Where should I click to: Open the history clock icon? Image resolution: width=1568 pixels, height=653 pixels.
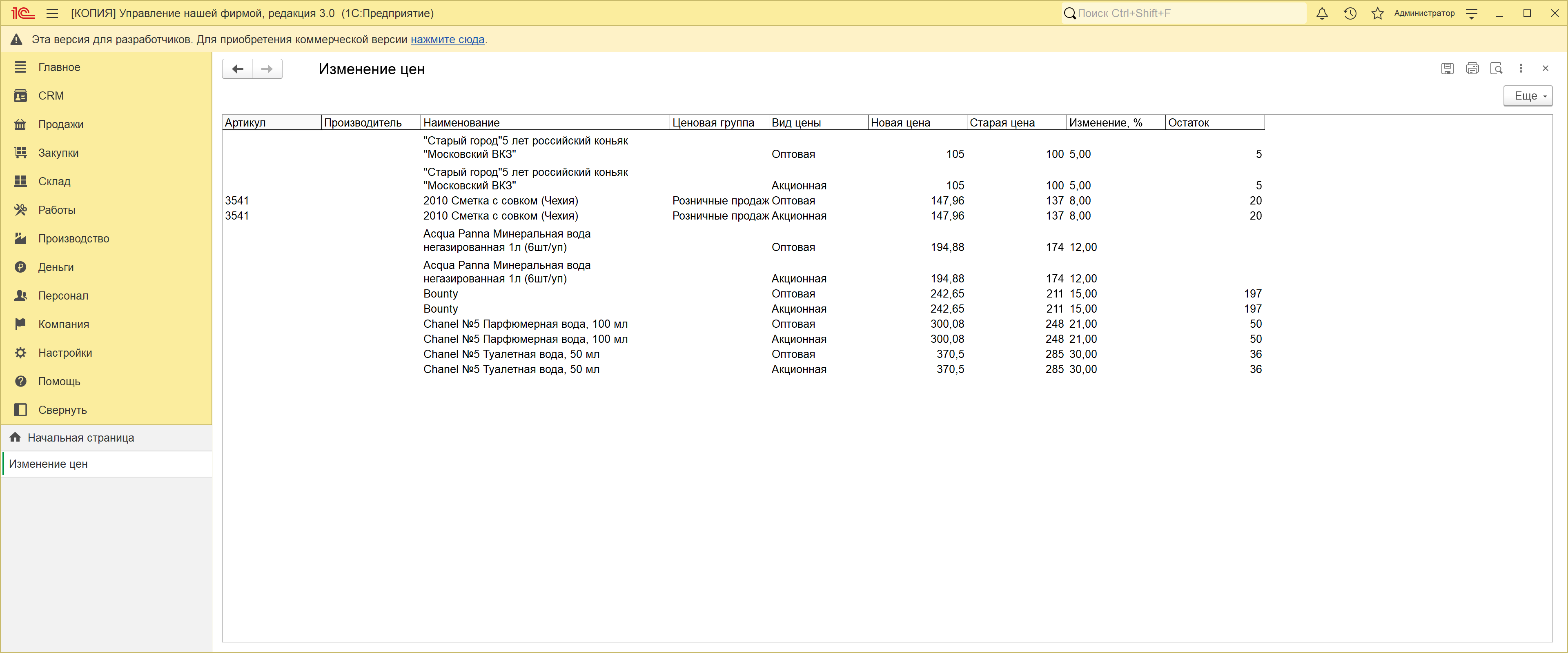point(1350,13)
